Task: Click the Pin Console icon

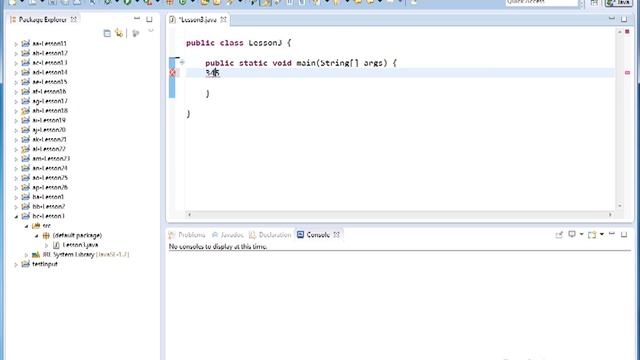Action: click(x=559, y=234)
